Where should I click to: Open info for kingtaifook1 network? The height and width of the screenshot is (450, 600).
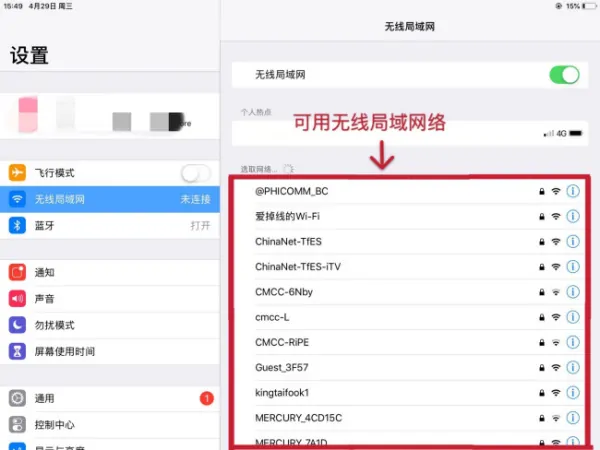[572, 393]
